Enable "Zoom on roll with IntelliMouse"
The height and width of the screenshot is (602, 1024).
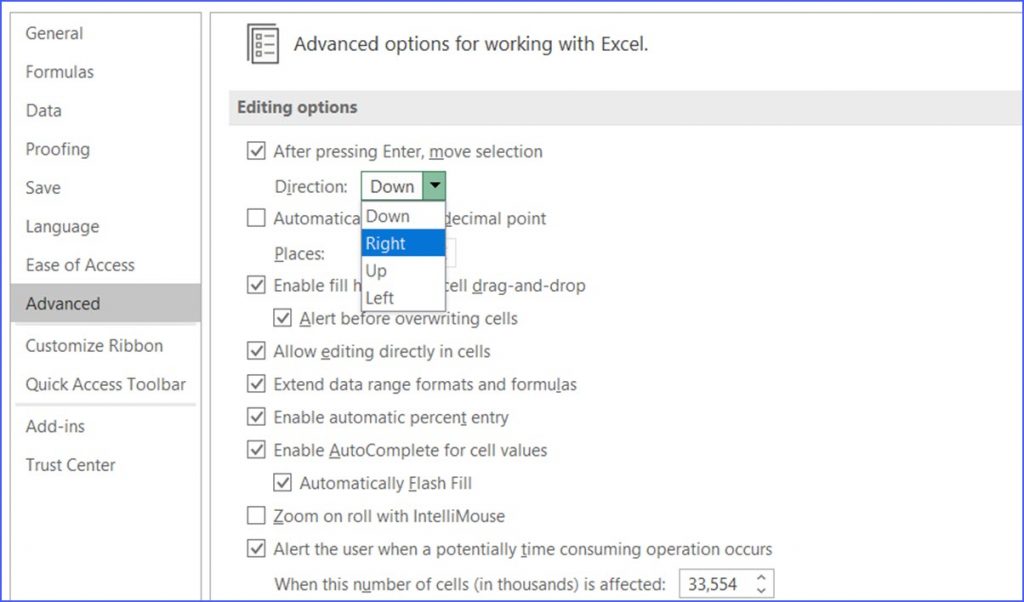coord(257,516)
